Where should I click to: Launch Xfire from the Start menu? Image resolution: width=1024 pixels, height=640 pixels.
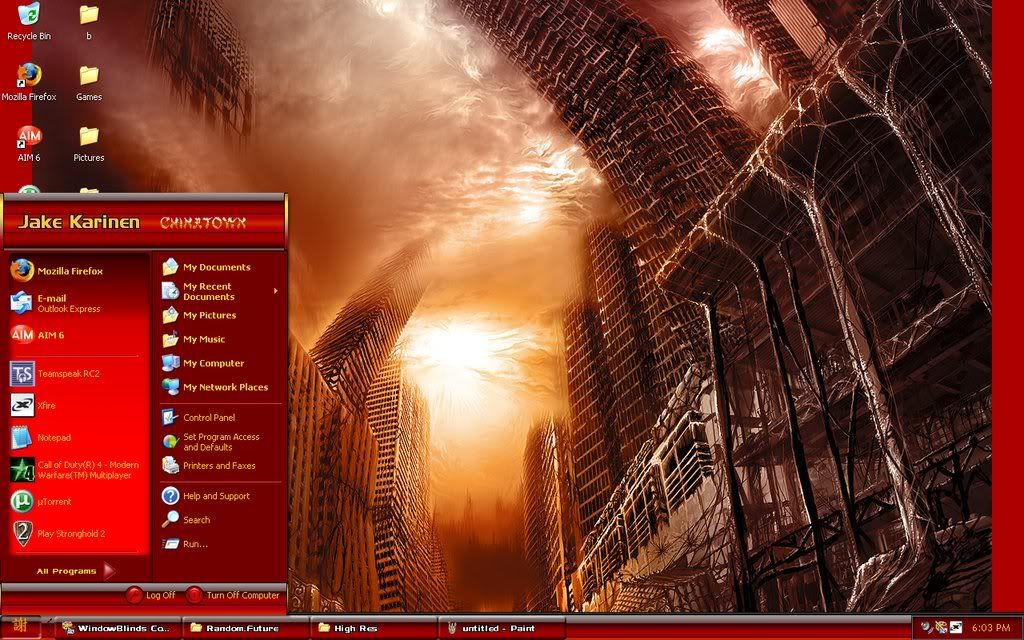tap(79, 406)
